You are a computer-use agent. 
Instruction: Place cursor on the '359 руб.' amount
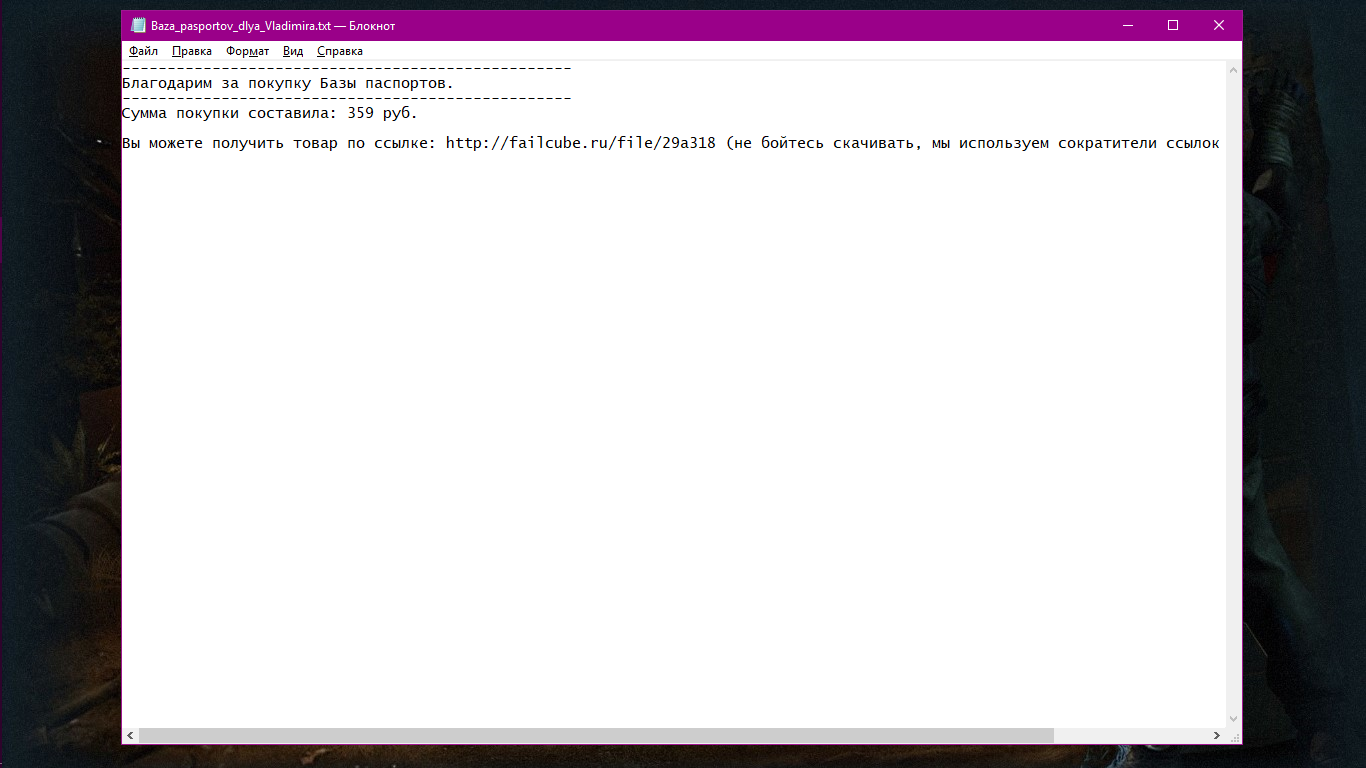(382, 113)
